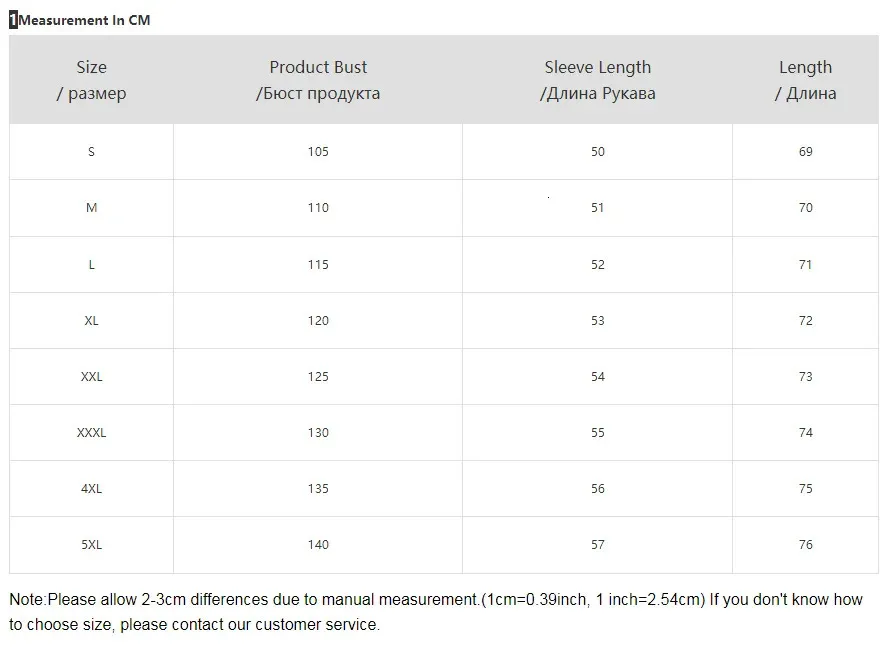Select sleeve length 53 for size XL
Image resolution: width=884 pixels, height=647 pixels.
(598, 321)
